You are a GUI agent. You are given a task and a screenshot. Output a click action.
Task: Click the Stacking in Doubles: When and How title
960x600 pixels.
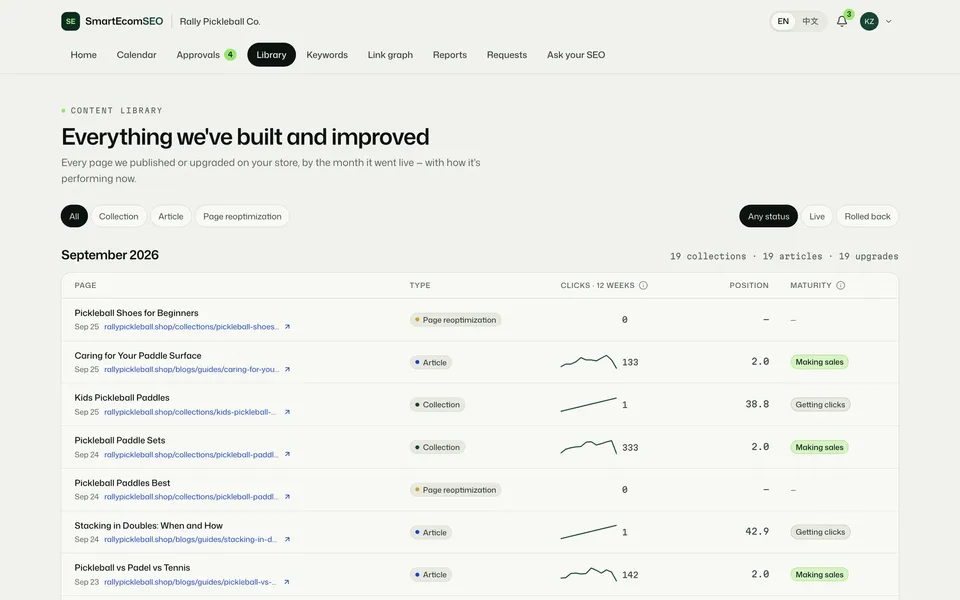(149, 526)
